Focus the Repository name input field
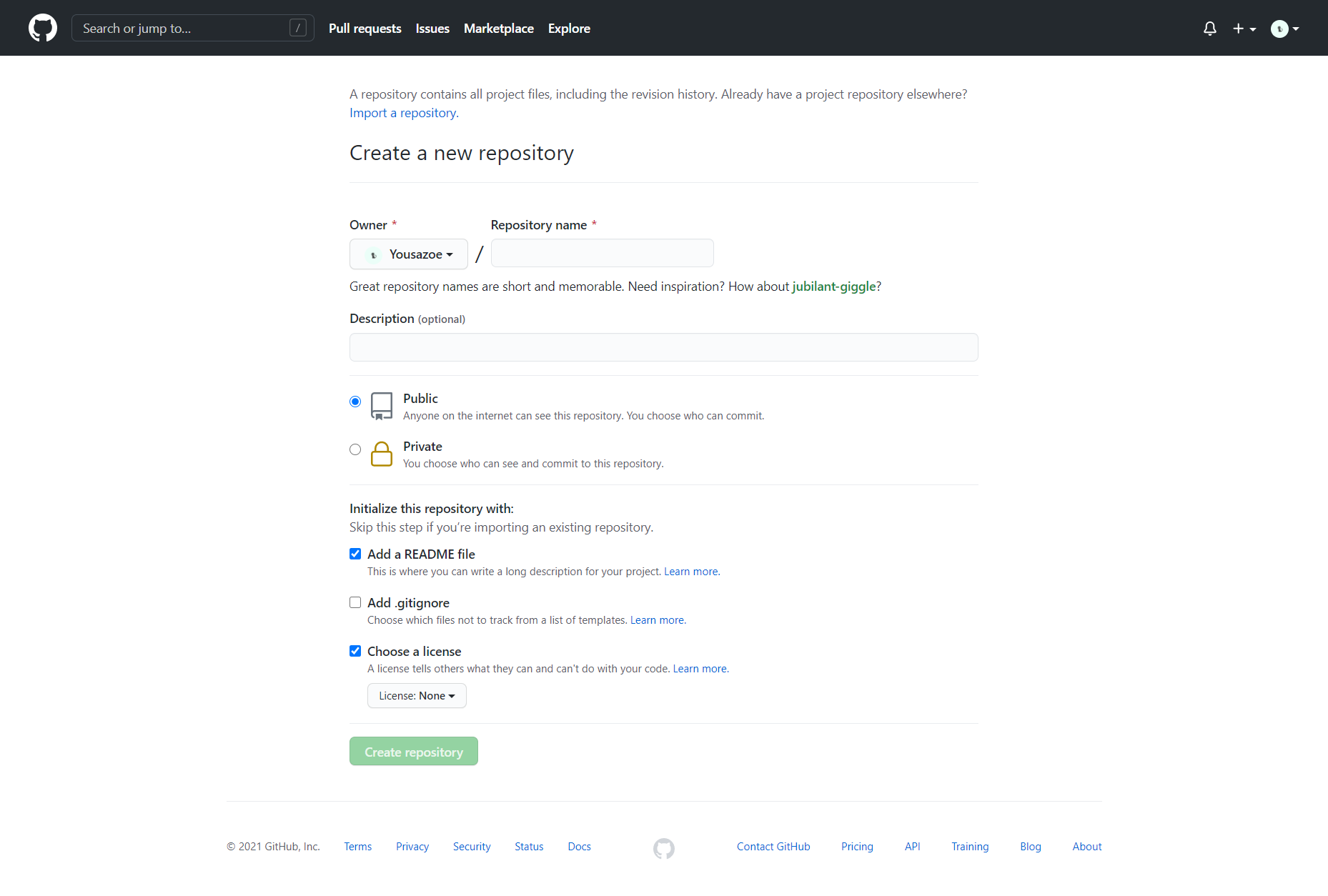The width and height of the screenshot is (1328, 896). tap(603, 253)
